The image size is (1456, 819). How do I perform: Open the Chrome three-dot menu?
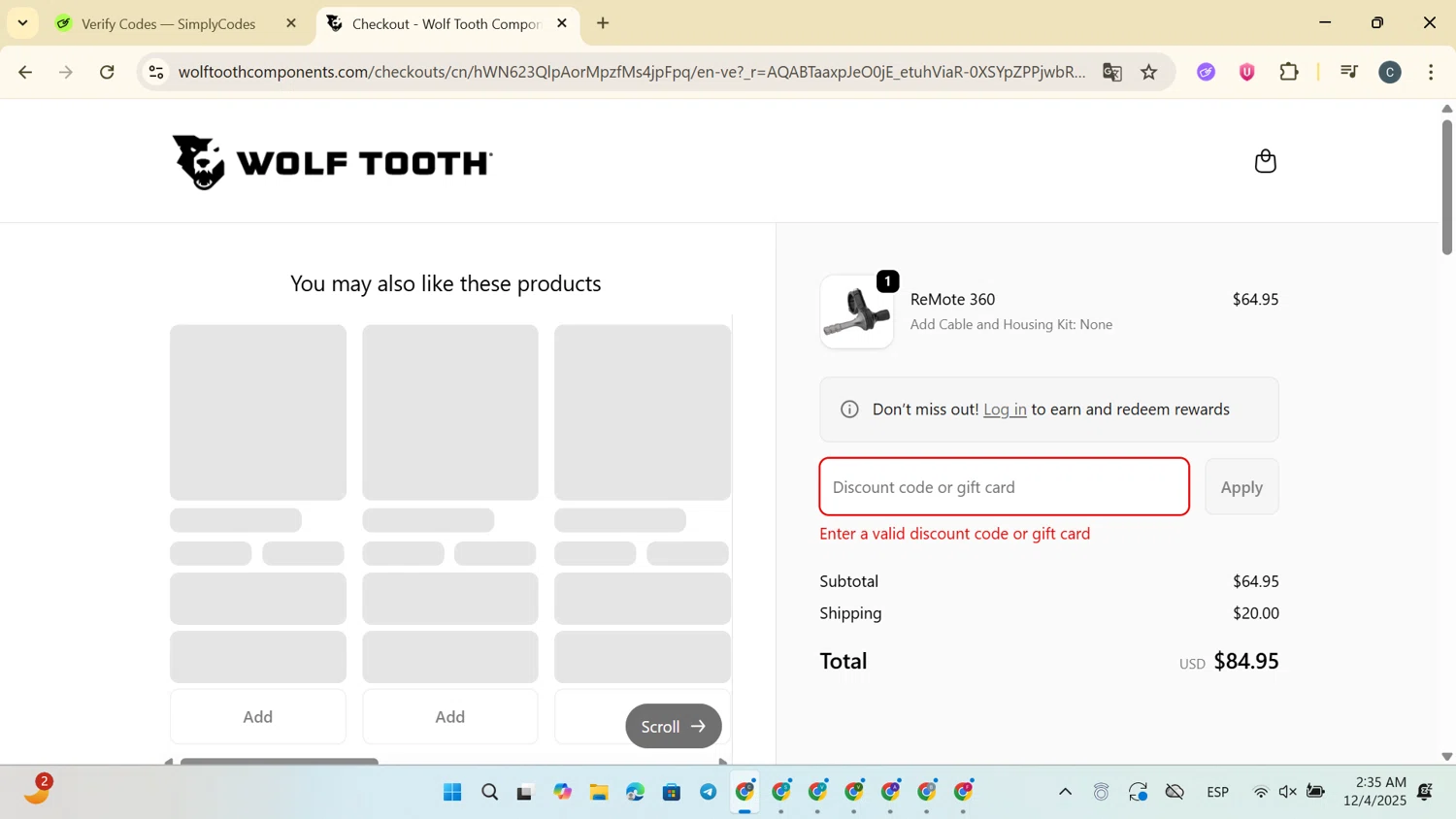coord(1432,72)
